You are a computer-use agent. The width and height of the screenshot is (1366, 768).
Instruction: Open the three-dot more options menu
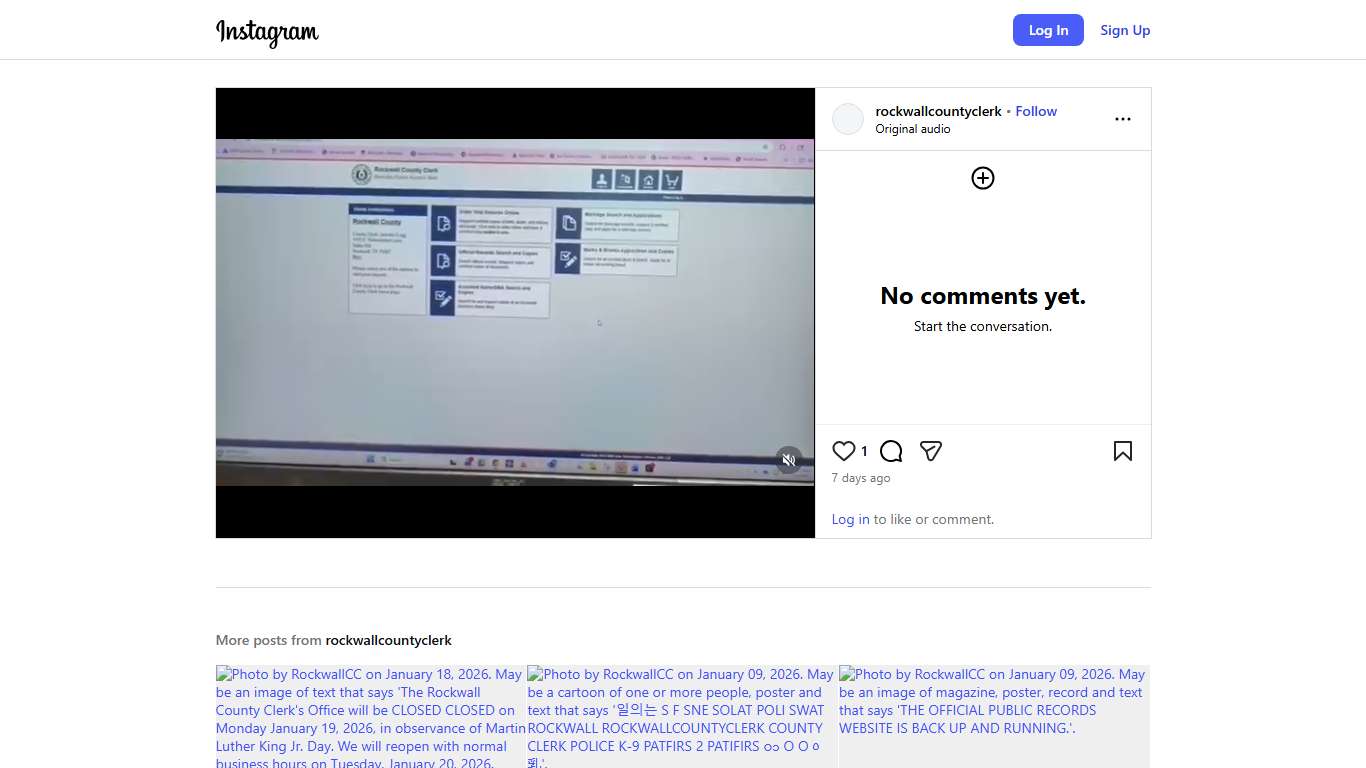click(x=1122, y=119)
